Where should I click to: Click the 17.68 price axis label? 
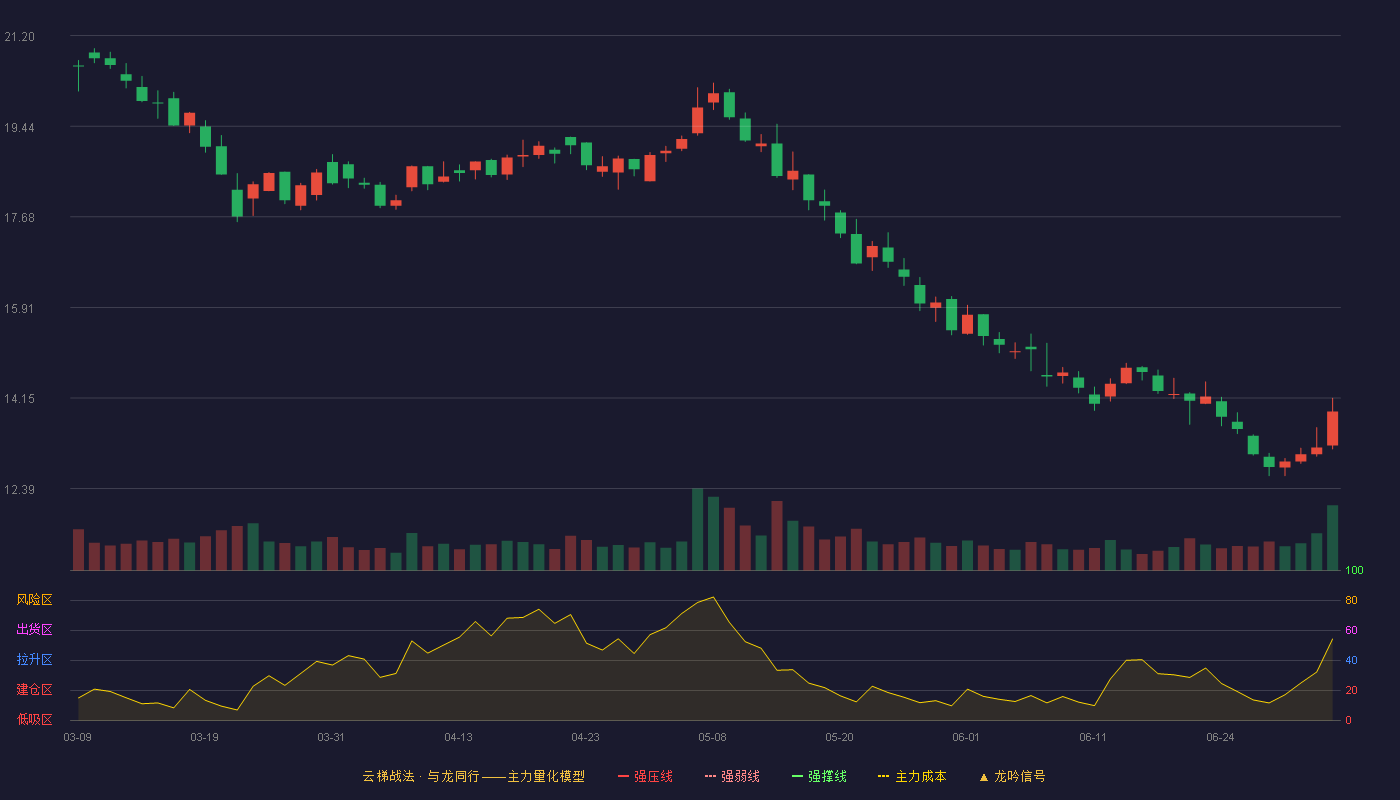[x=19, y=218]
